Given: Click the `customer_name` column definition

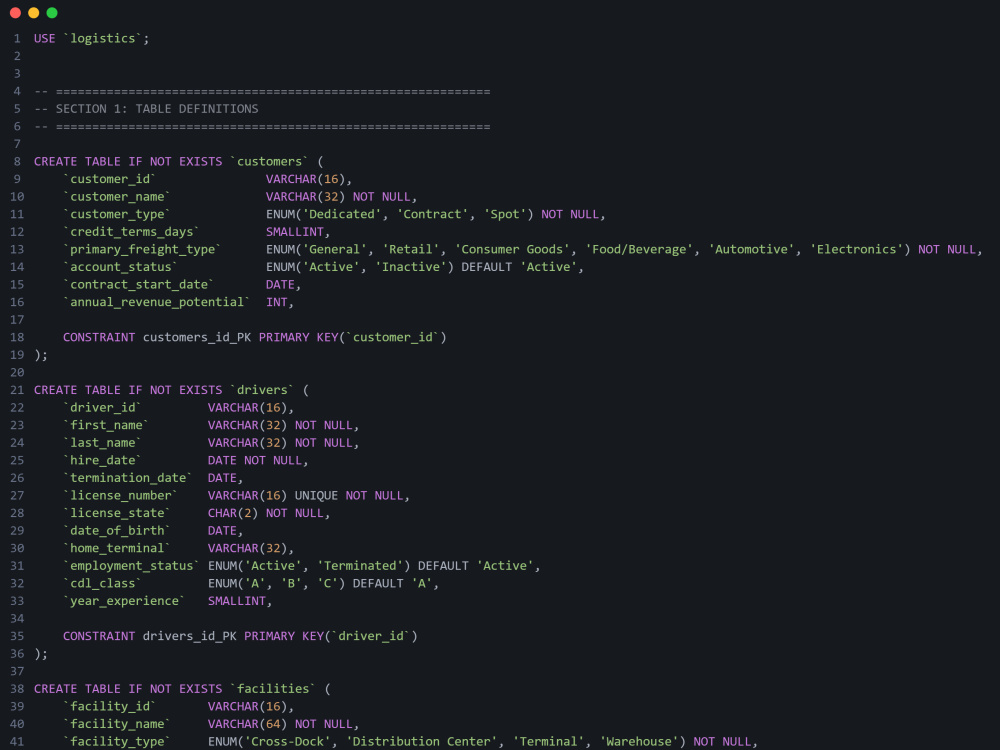Looking at the screenshot, I should (117, 197).
